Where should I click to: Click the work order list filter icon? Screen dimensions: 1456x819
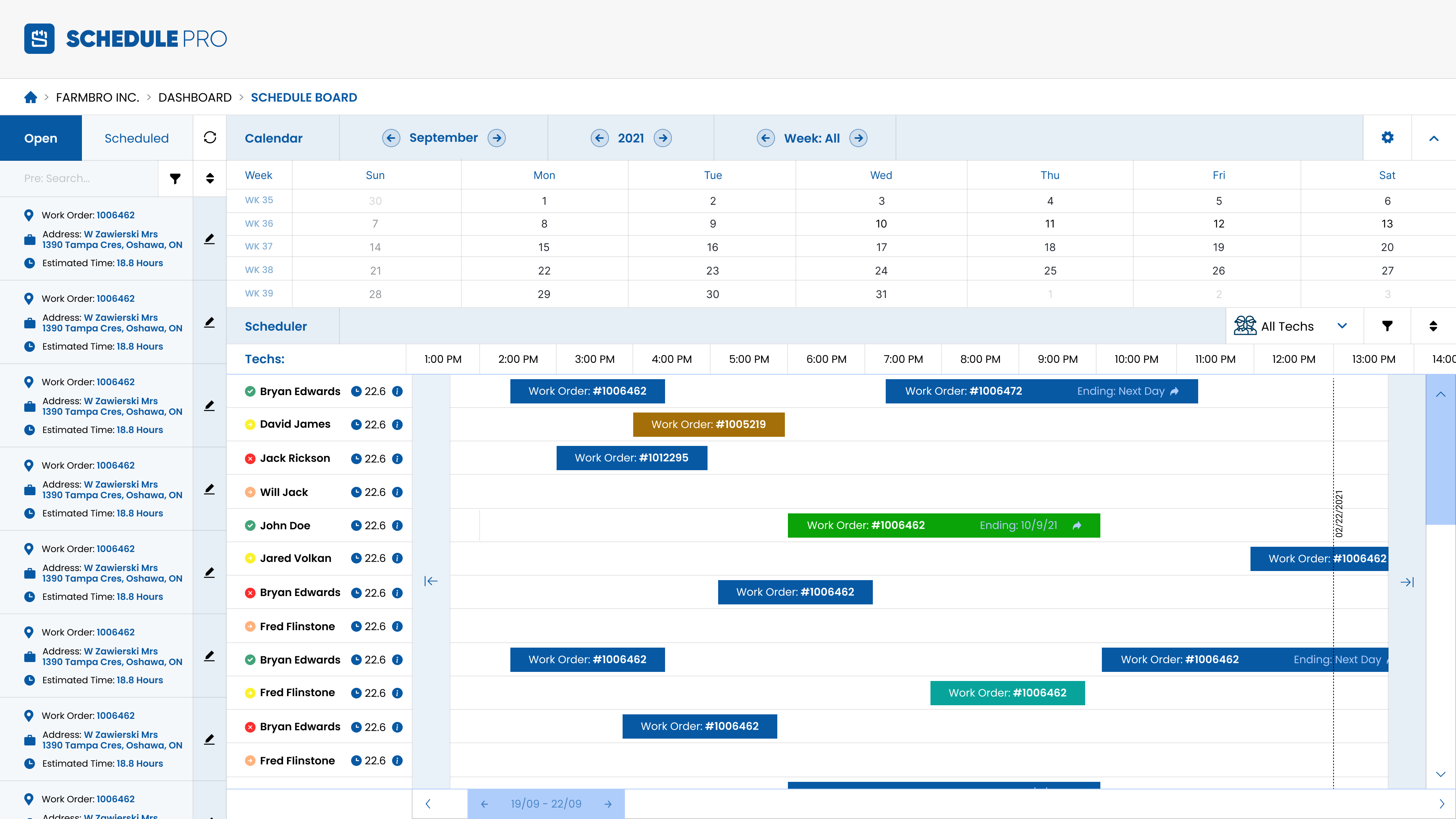point(175,178)
